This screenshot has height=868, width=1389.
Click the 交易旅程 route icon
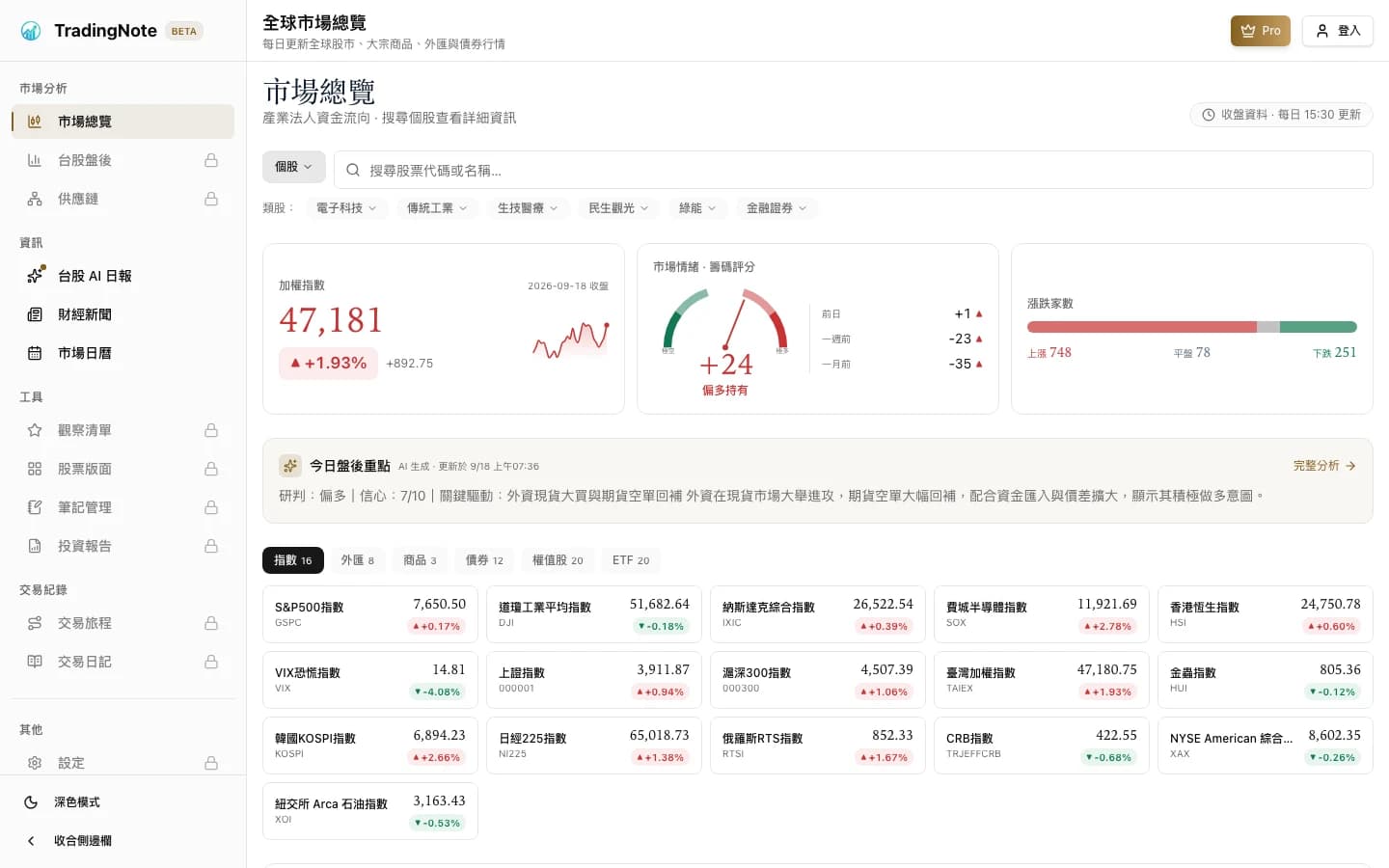[x=35, y=623]
